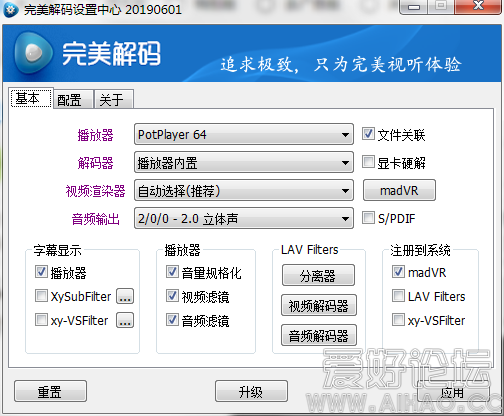The width and height of the screenshot is (504, 416).
Task: Open the 视频渲染器 自动选择(推荐) dropdown
Action: tap(244, 191)
